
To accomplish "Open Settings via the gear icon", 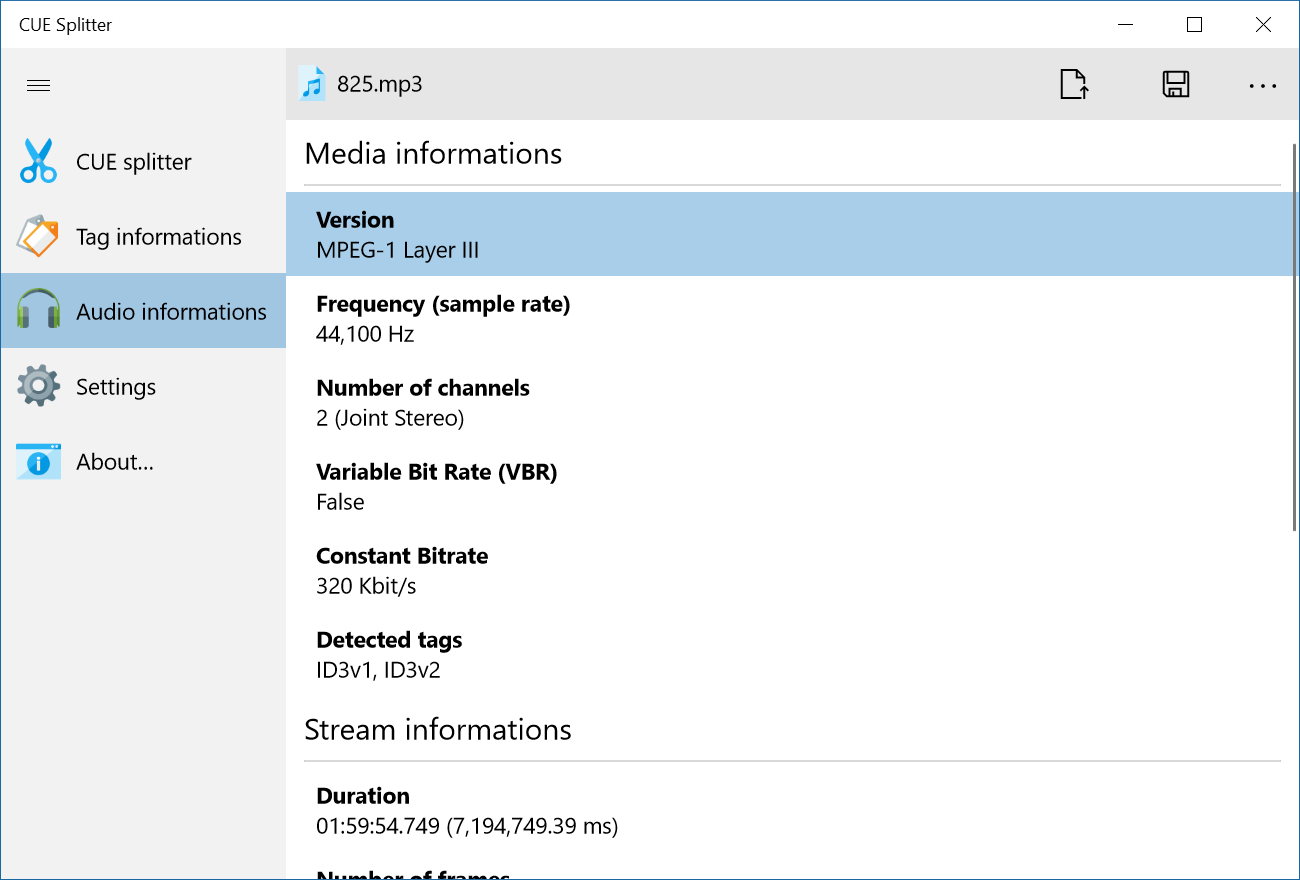I will pyautogui.click(x=37, y=386).
